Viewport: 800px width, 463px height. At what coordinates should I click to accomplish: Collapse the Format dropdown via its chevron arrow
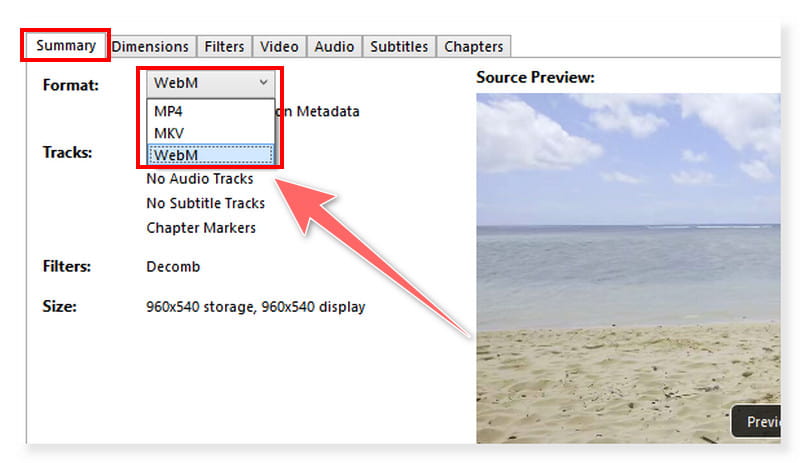pyautogui.click(x=263, y=83)
